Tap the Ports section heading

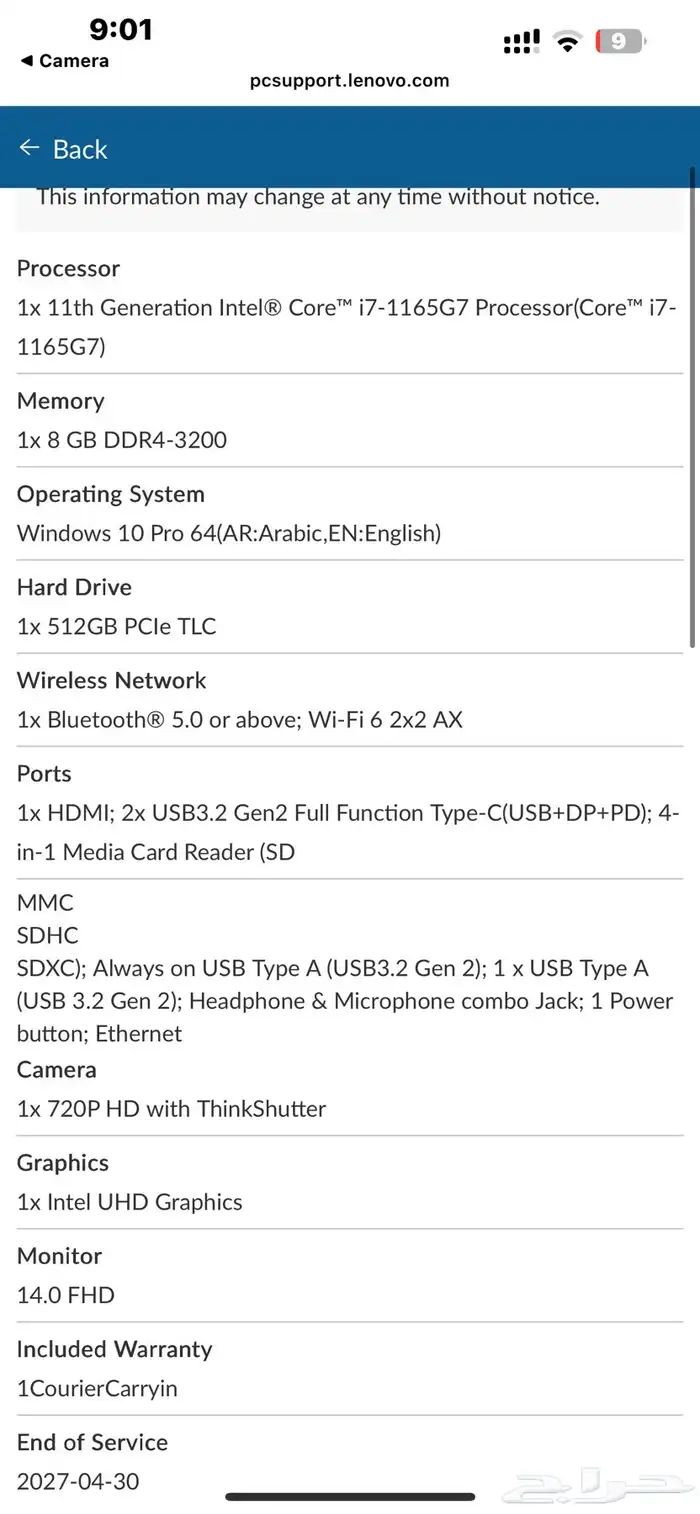click(44, 774)
